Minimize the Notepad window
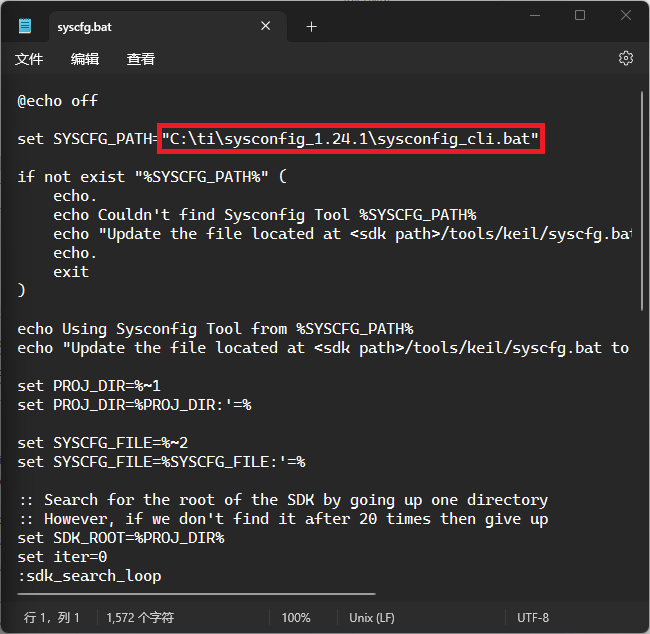Image resolution: width=650 pixels, height=634 pixels. click(535, 16)
